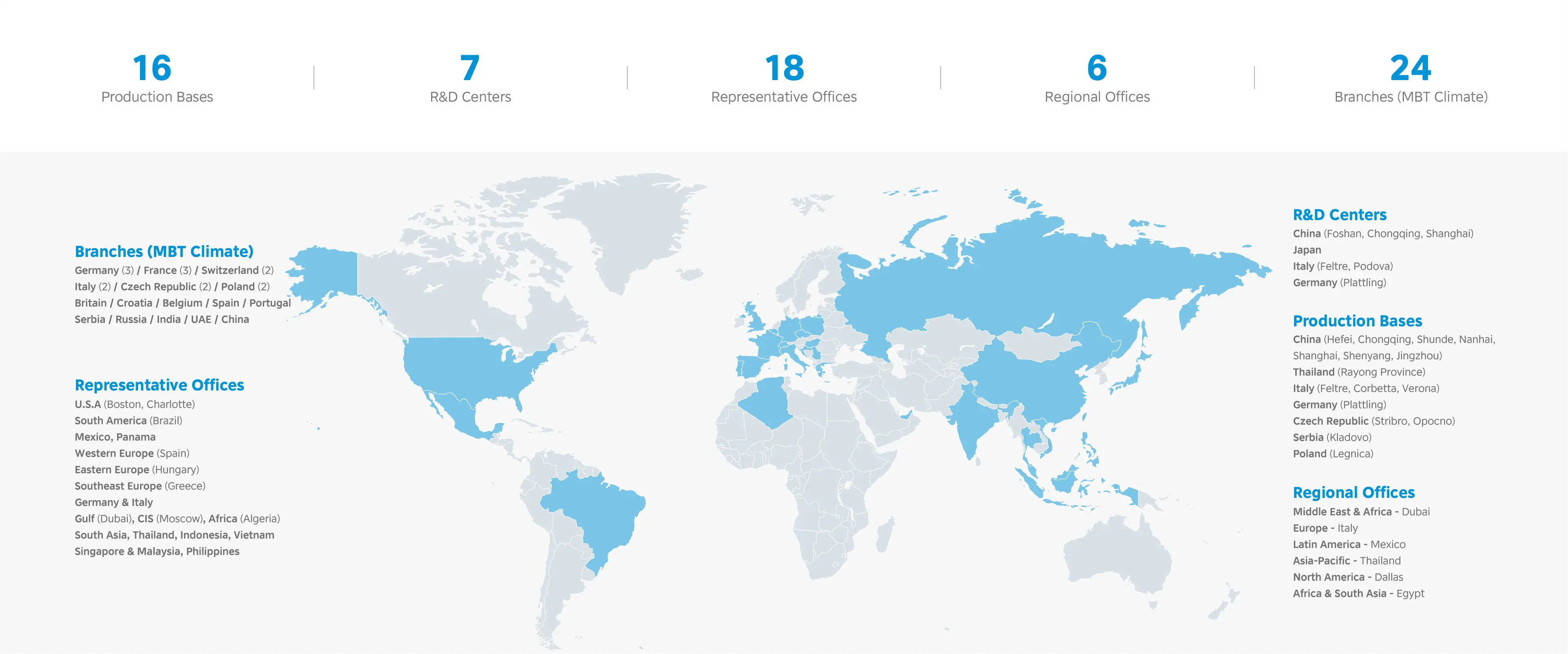Click 'South Asia, Thailand, Indonesia, Vietnam' line
Image resolution: width=1568 pixels, height=654 pixels.
[174, 535]
